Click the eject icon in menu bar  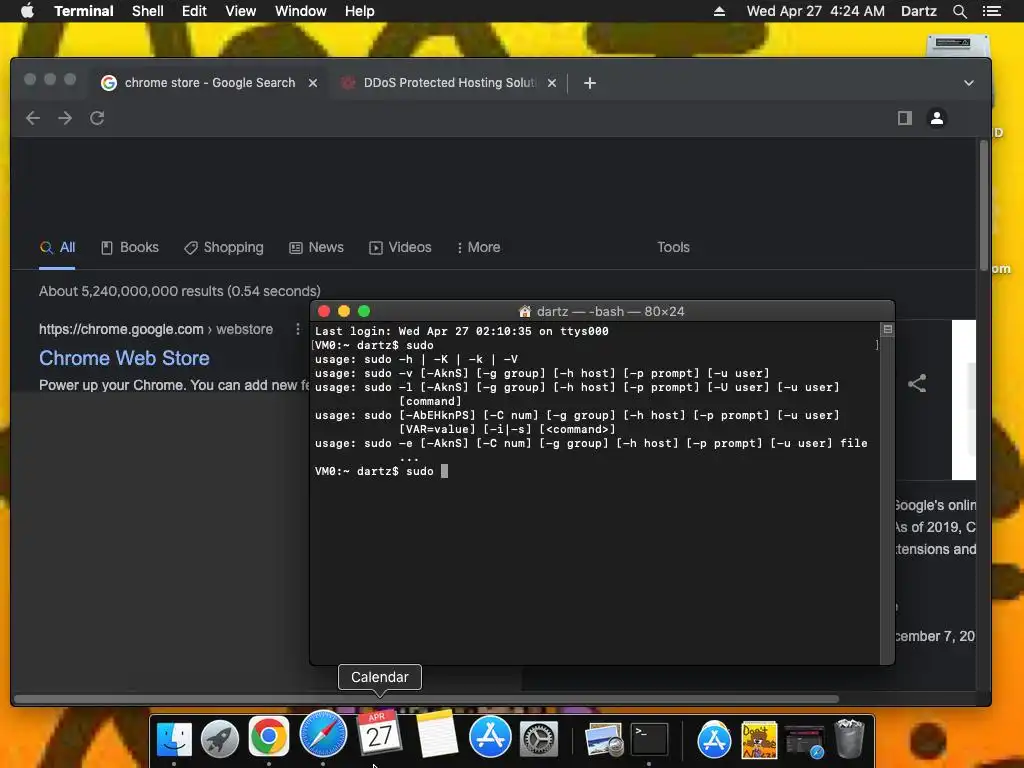click(x=719, y=11)
